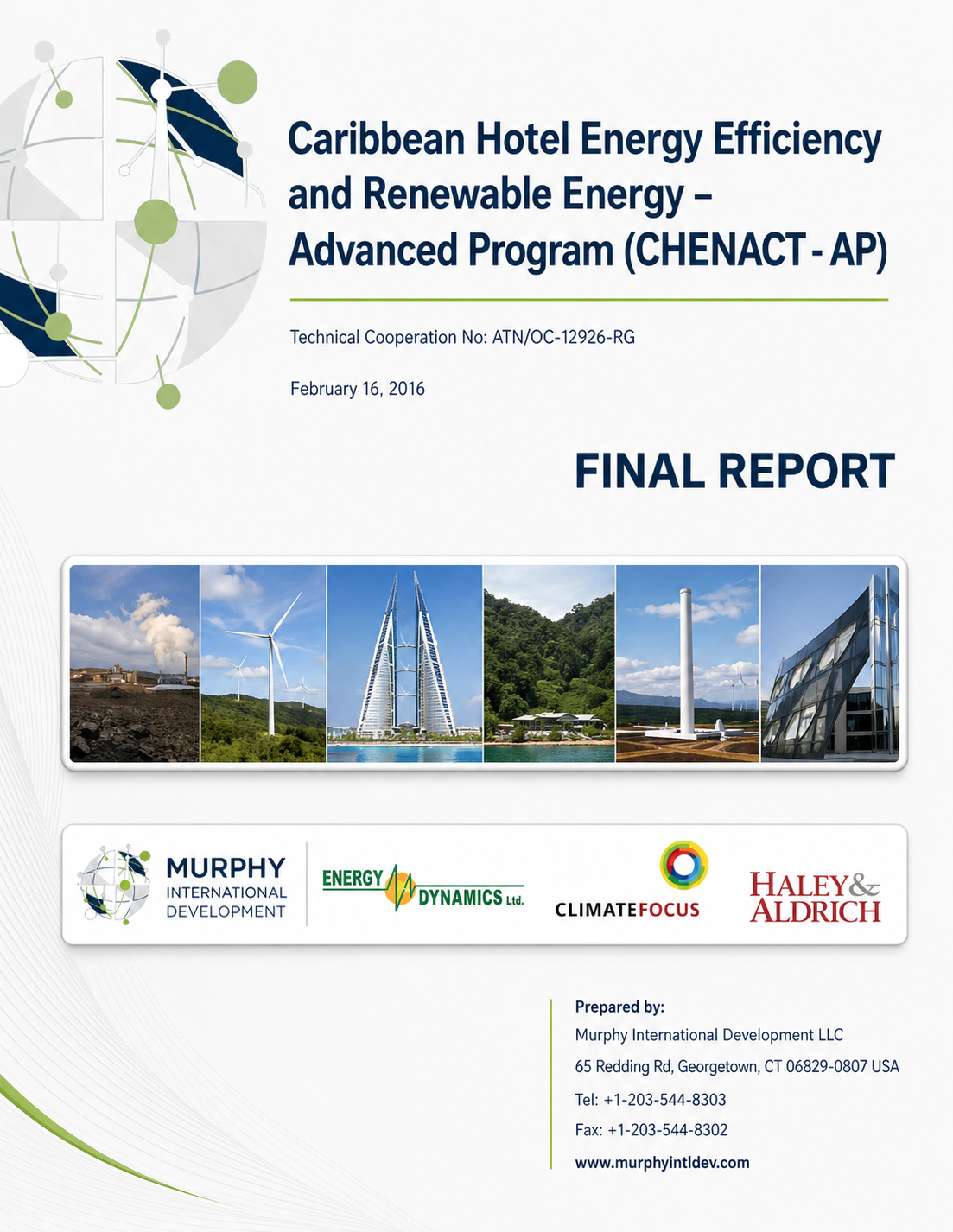Click the title line 'Caribbean Hotel Energy Efficiency'
The width and height of the screenshot is (953, 1232).
(x=585, y=140)
